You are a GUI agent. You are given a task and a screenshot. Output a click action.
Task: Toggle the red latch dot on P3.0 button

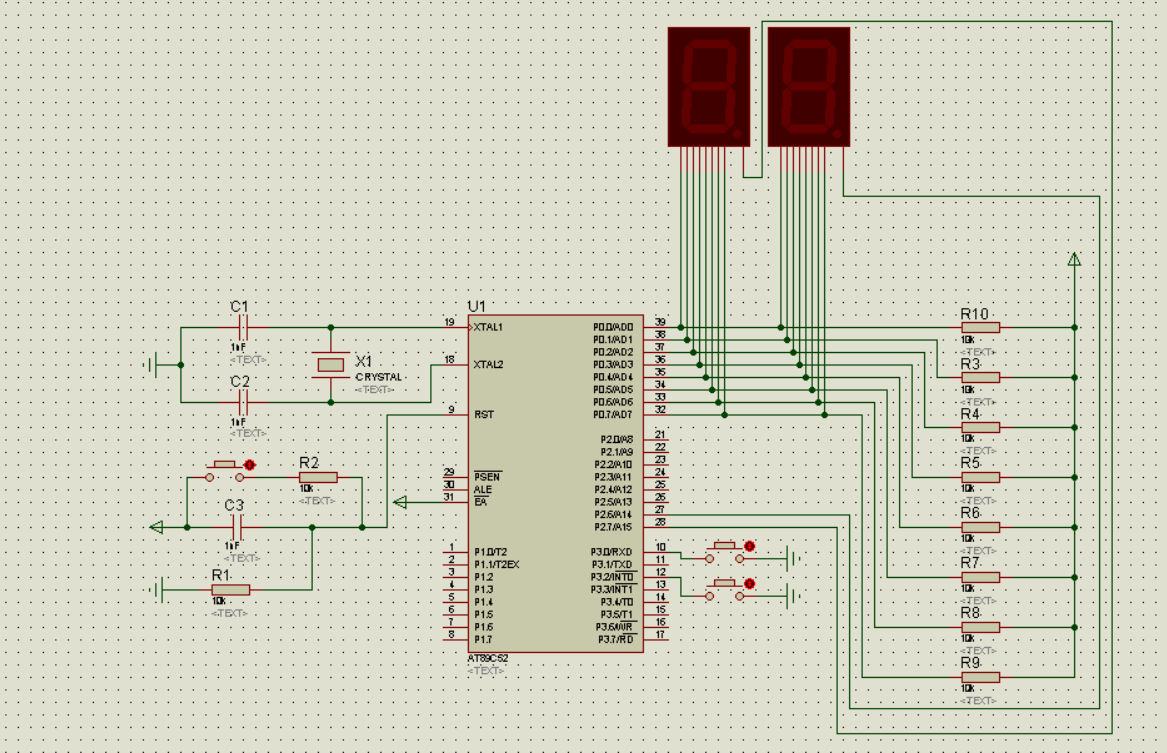[749, 546]
